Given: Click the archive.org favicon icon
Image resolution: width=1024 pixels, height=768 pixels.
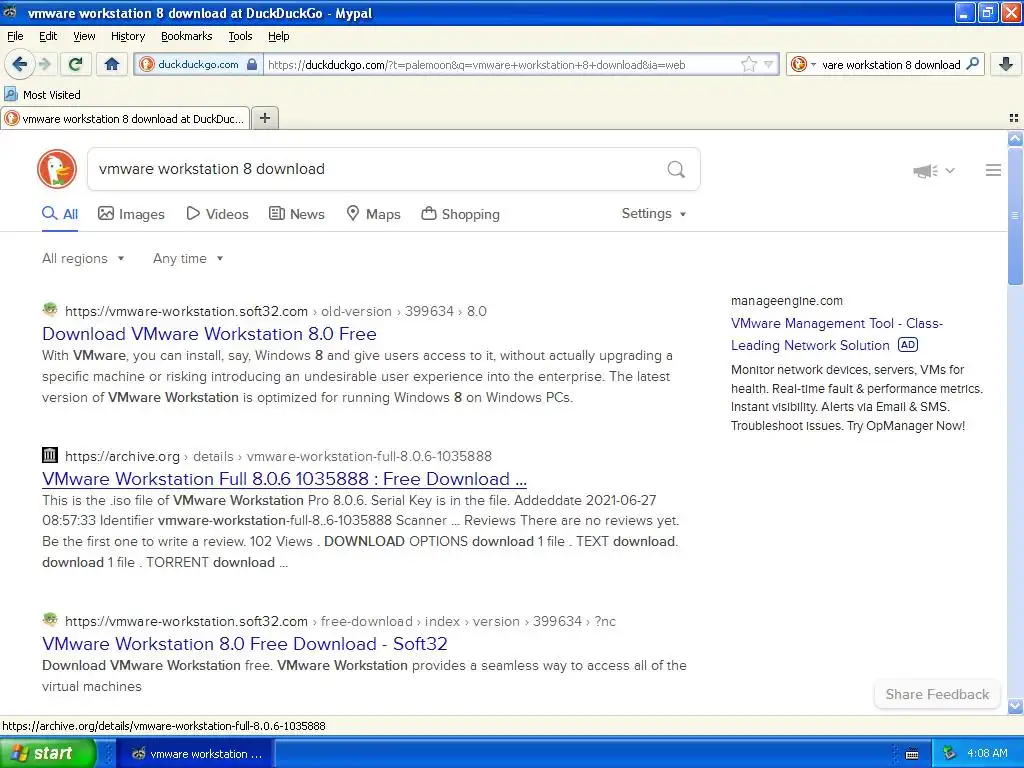Looking at the screenshot, I should [50, 455].
